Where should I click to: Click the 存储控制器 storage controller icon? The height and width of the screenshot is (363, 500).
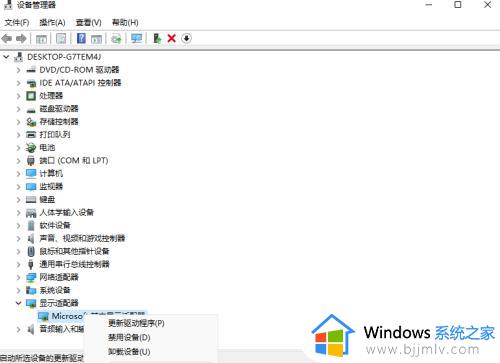[x=31, y=122]
